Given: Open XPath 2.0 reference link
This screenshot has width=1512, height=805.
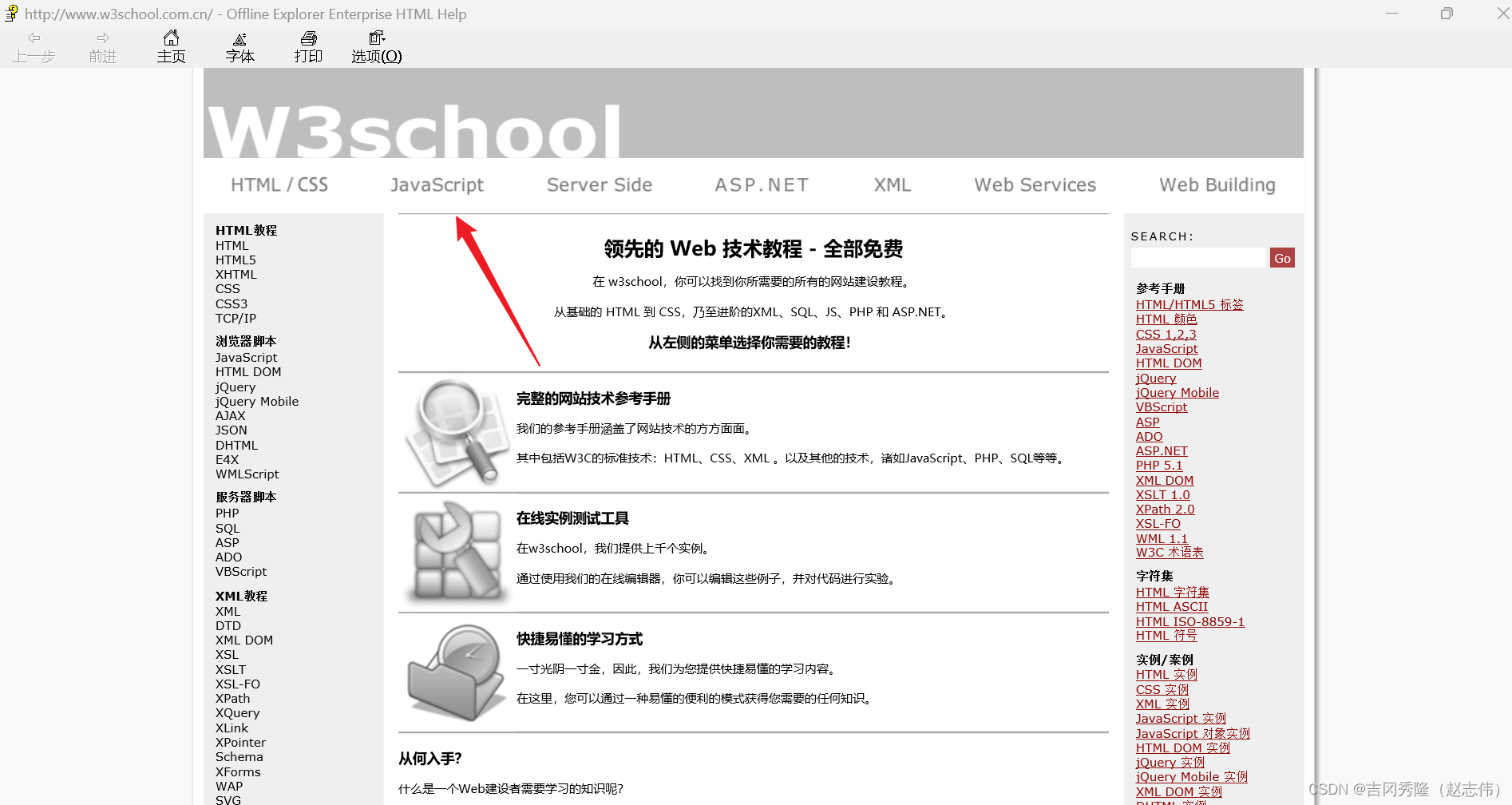Looking at the screenshot, I should [1166, 510].
